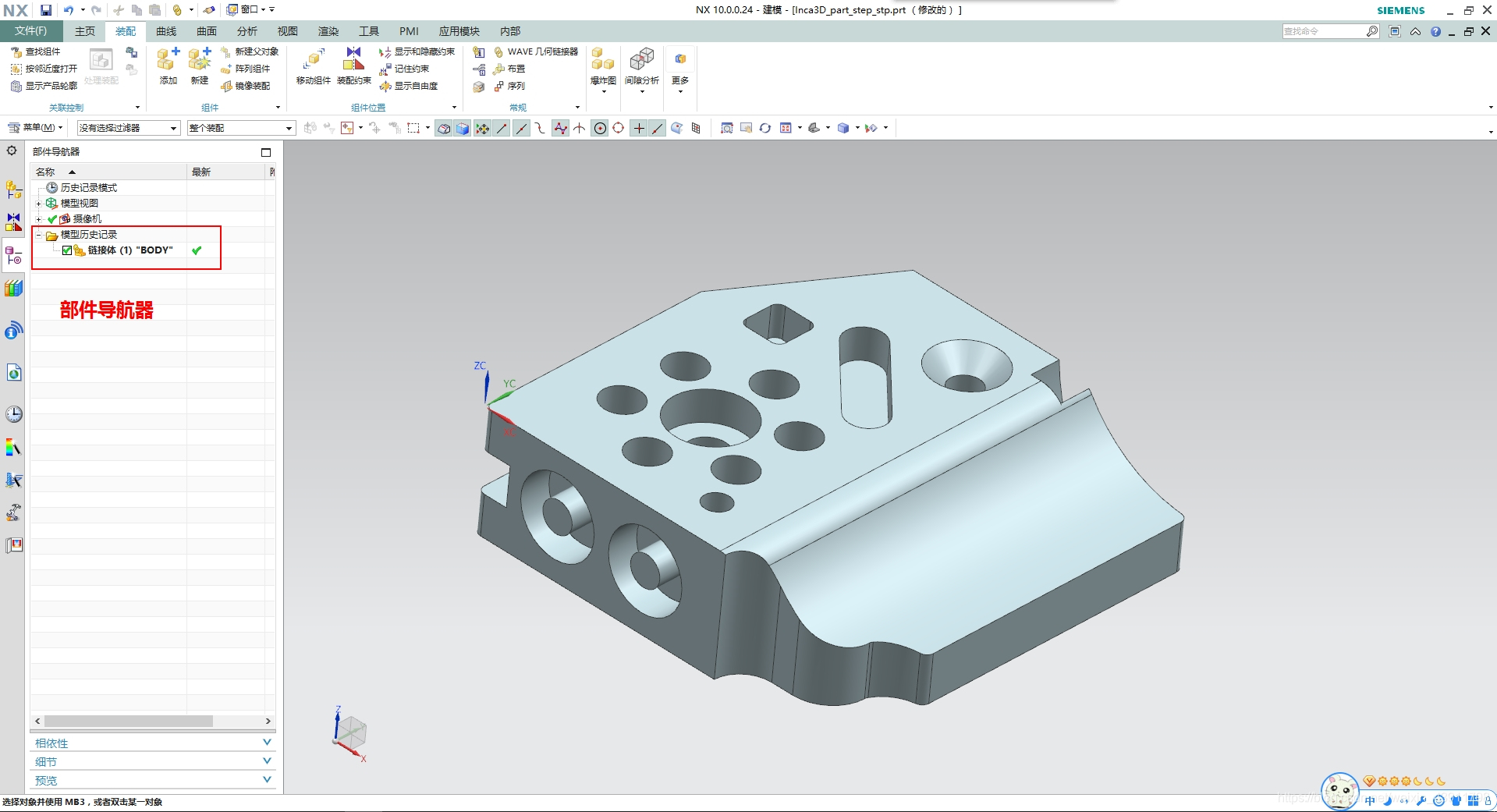The height and width of the screenshot is (812, 1497).
Task: Click 记住约束 button
Action: pos(404,69)
